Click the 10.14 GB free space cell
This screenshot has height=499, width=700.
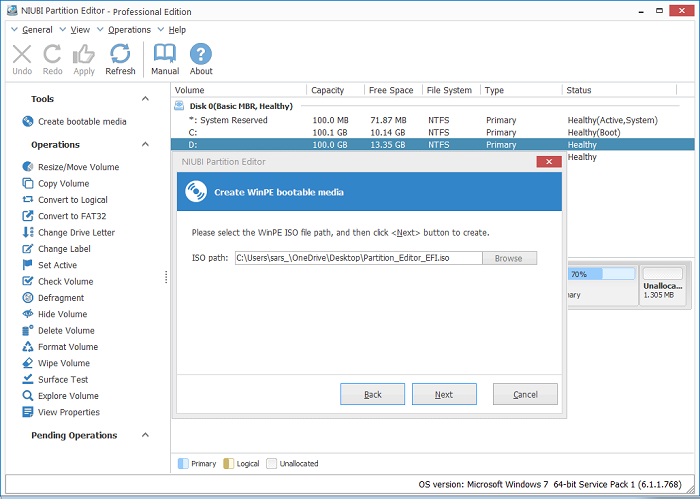(x=388, y=133)
